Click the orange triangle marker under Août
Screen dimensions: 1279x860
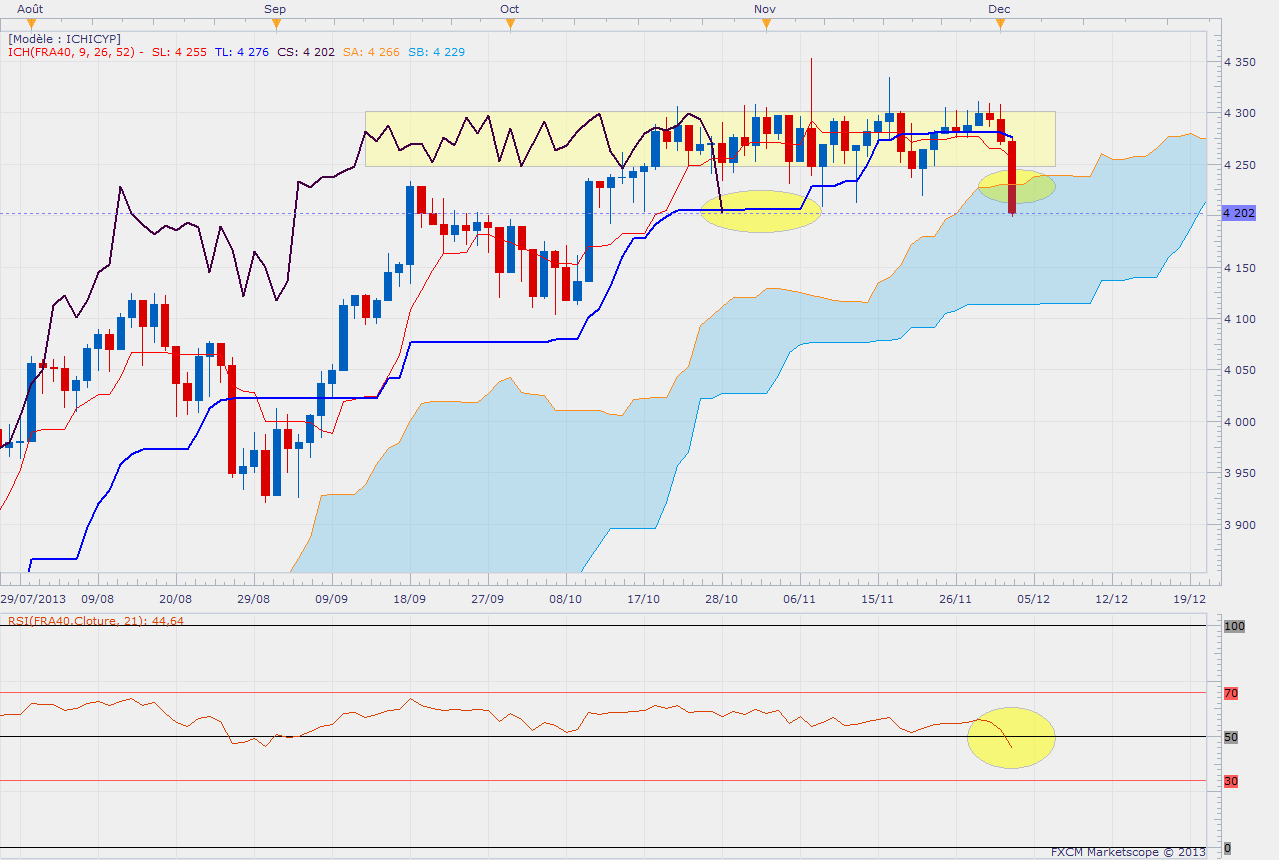tap(32, 24)
